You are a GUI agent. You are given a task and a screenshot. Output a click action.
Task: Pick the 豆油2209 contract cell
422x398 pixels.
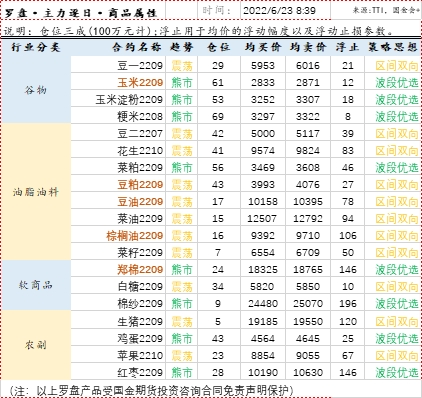[x=140, y=202]
